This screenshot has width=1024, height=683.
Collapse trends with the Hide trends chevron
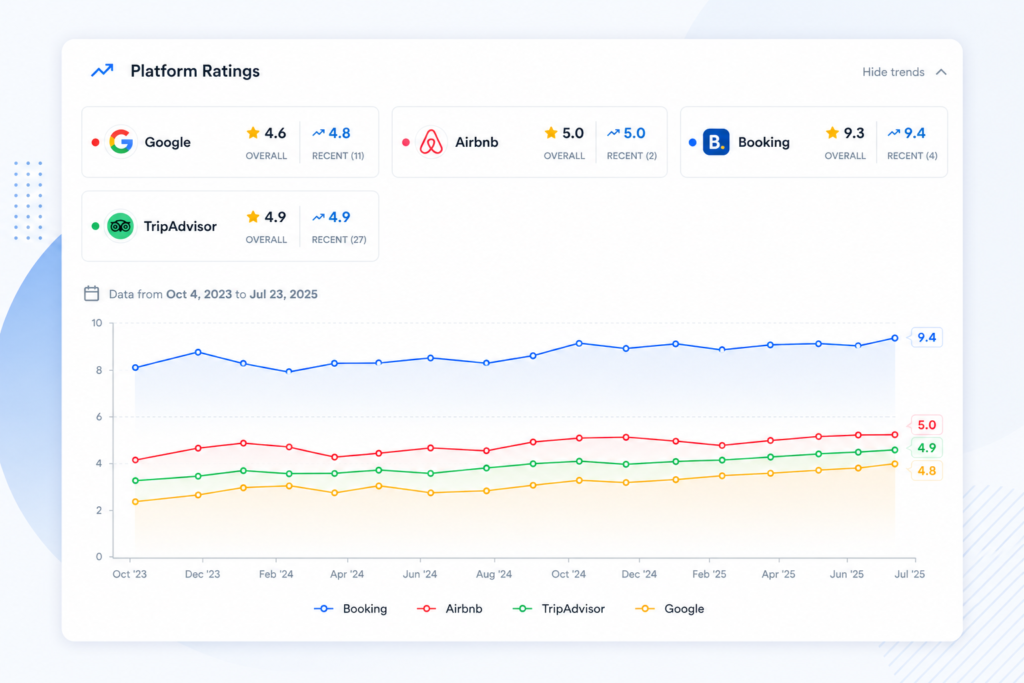[x=941, y=72]
